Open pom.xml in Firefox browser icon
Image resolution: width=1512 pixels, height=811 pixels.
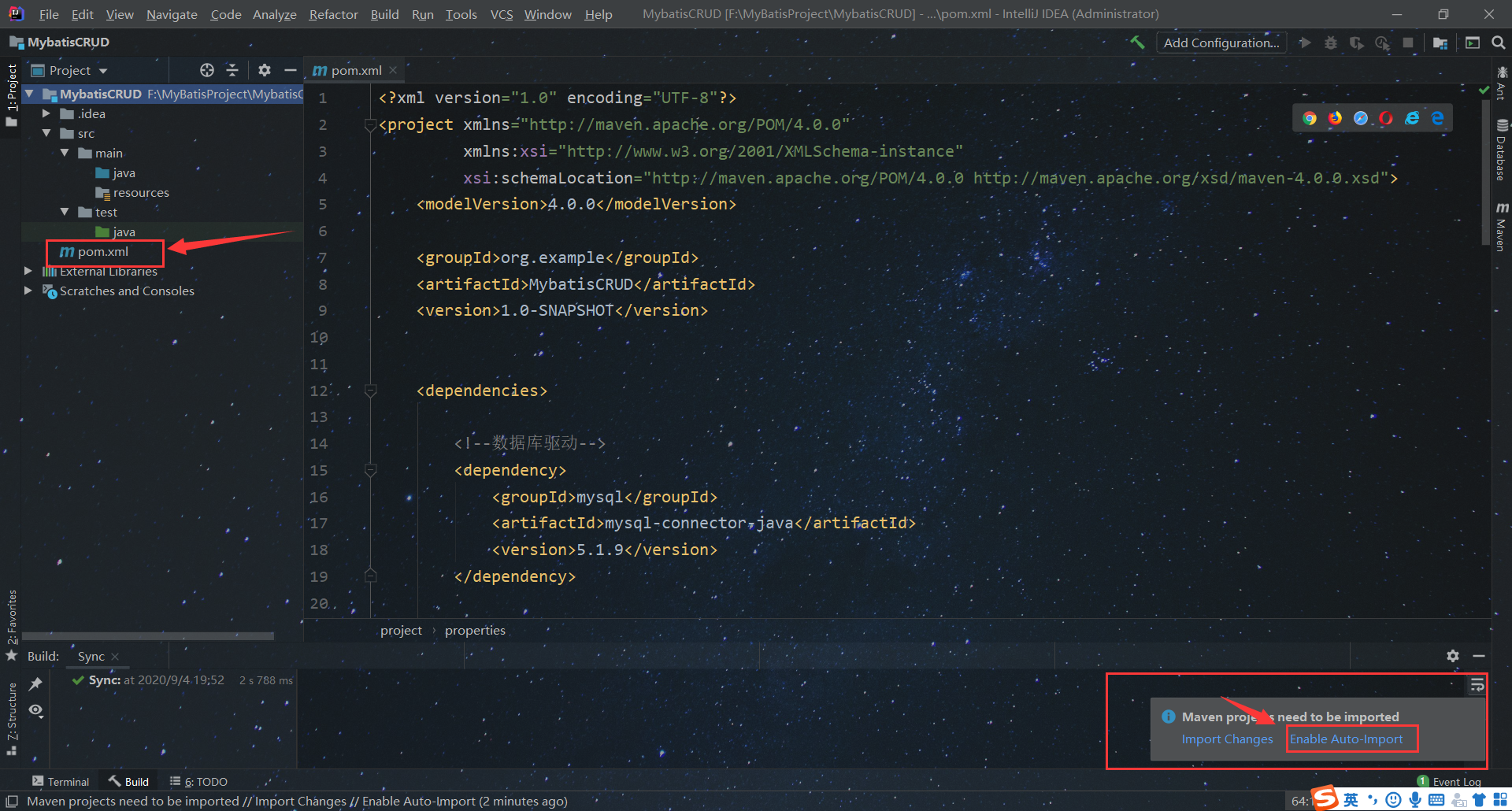(1335, 118)
